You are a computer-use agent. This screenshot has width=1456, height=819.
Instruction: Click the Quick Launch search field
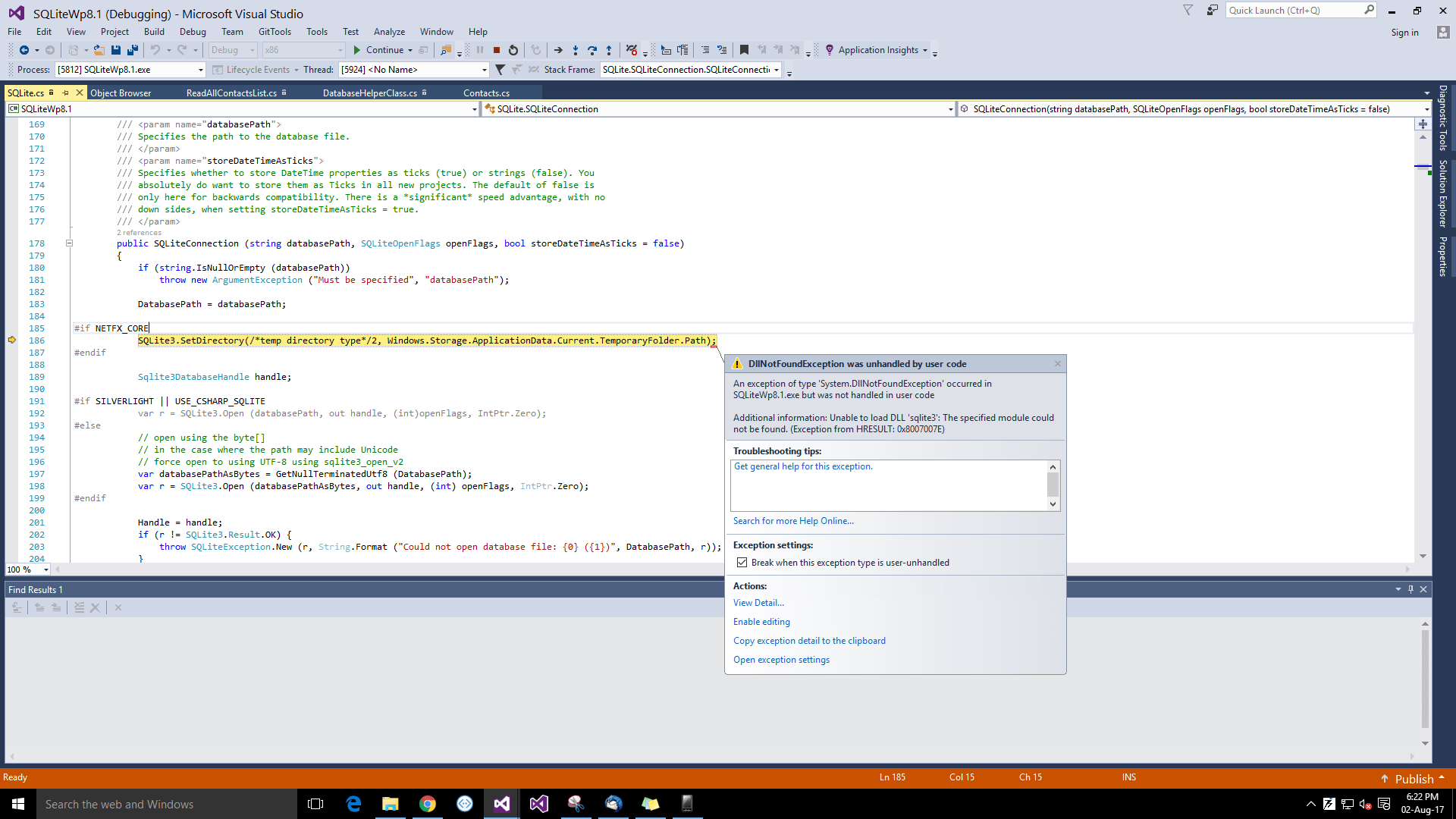(1294, 11)
